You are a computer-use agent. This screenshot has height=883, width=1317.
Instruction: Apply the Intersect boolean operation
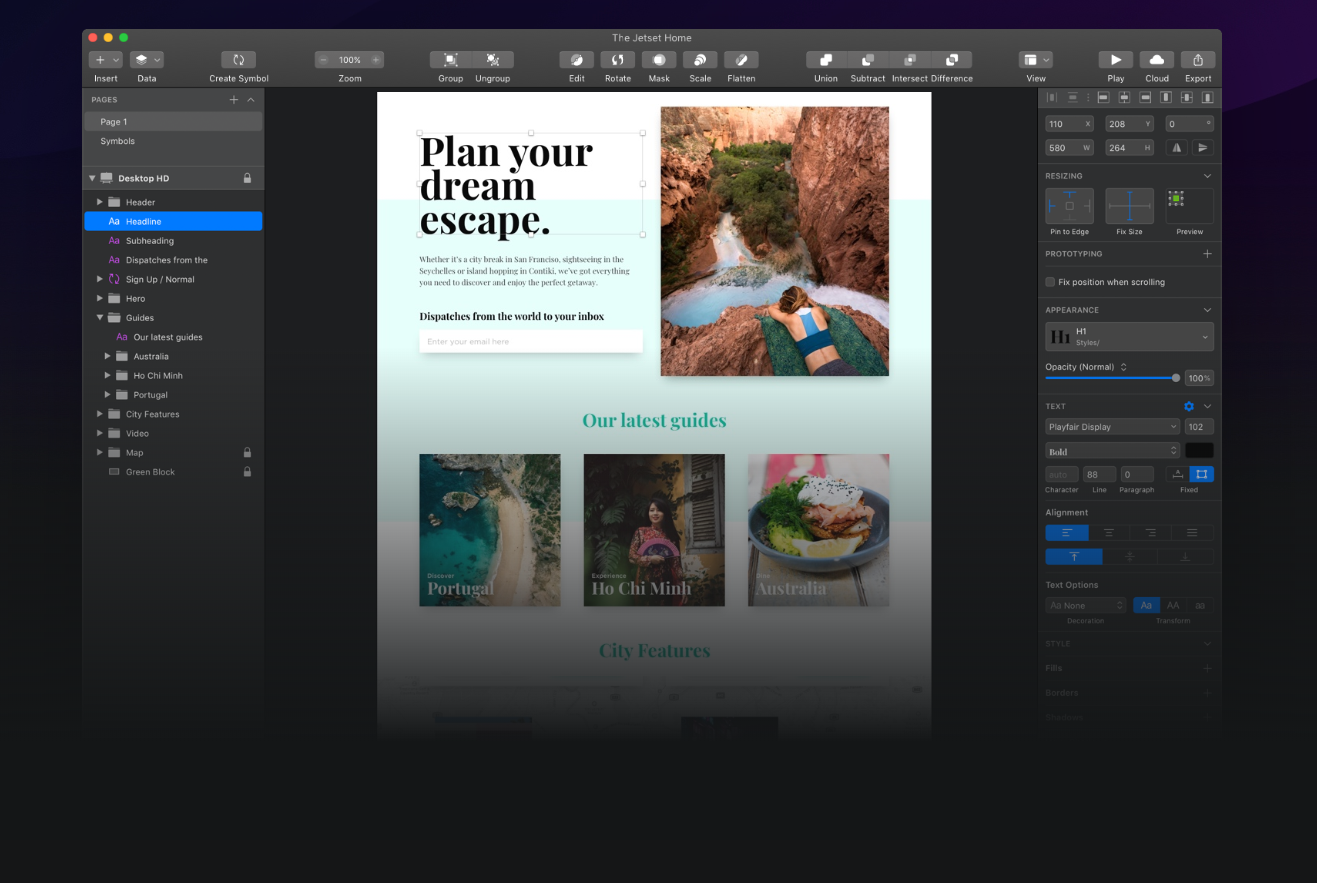click(910, 60)
